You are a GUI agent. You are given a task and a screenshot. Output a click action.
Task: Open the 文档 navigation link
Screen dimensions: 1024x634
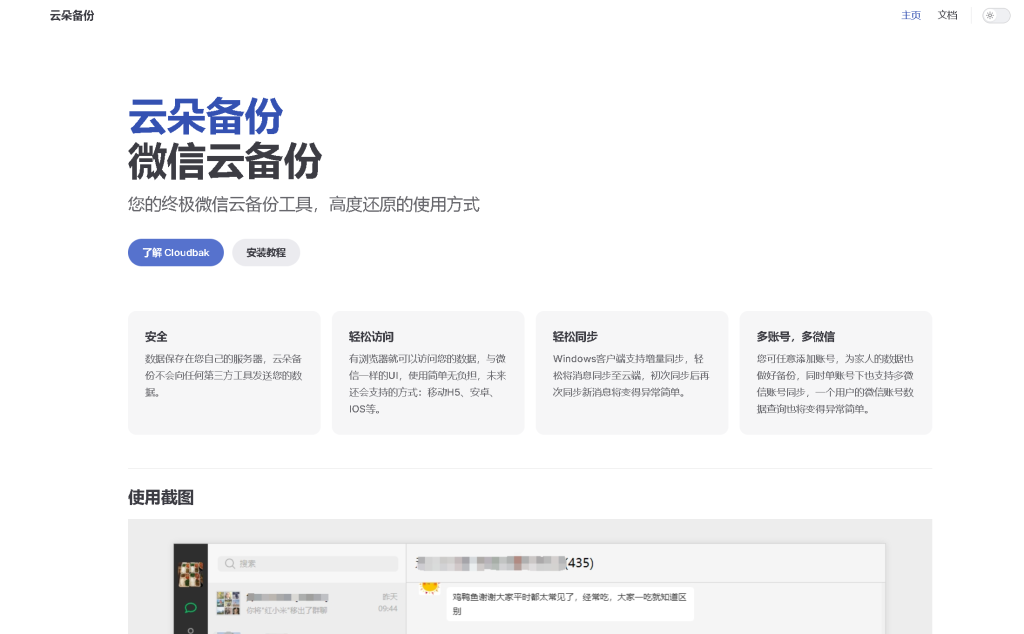coord(948,15)
